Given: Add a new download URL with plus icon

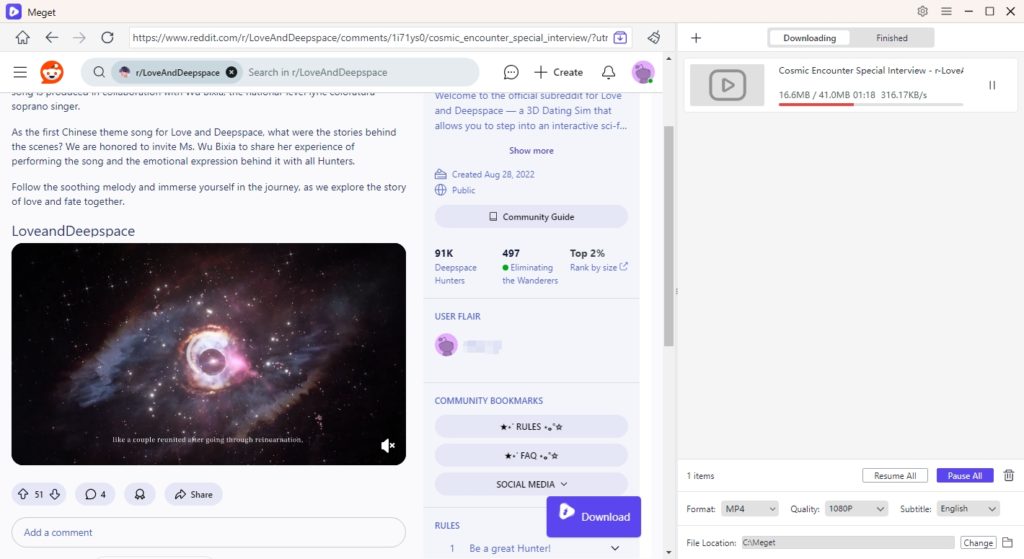Looking at the screenshot, I should [696, 38].
